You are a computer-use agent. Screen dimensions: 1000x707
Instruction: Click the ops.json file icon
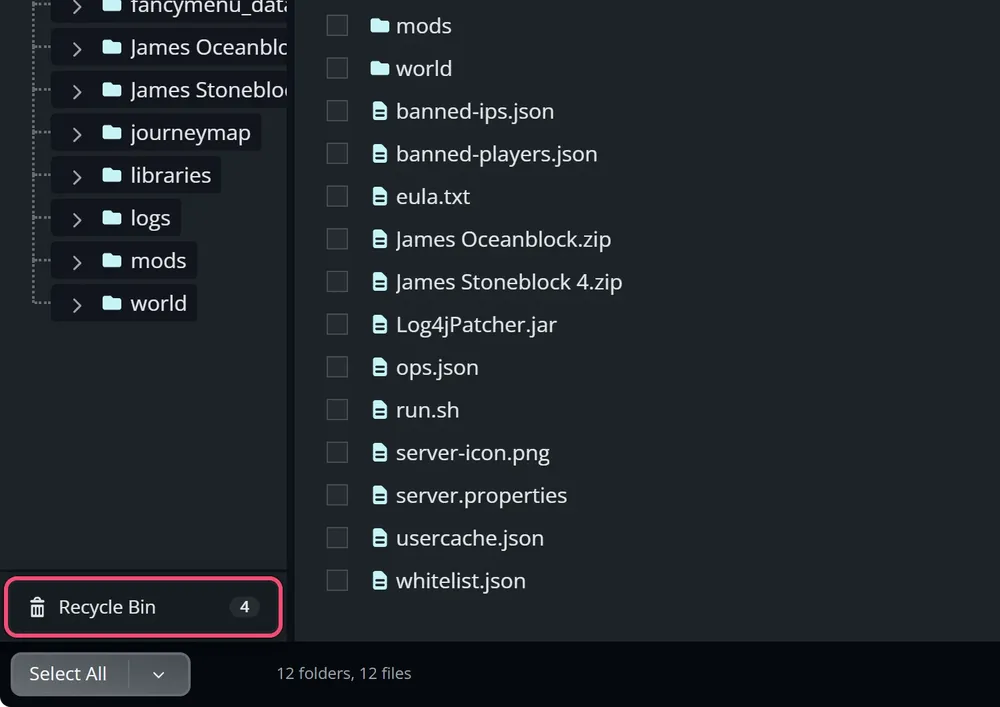[x=379, y=367]
